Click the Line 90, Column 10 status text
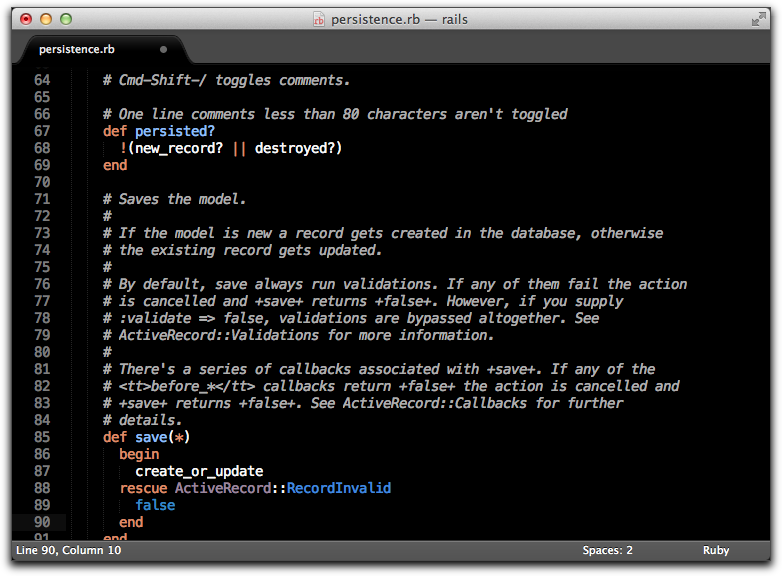The height and width of the screenshot is (576, 782). click(68, 550)
